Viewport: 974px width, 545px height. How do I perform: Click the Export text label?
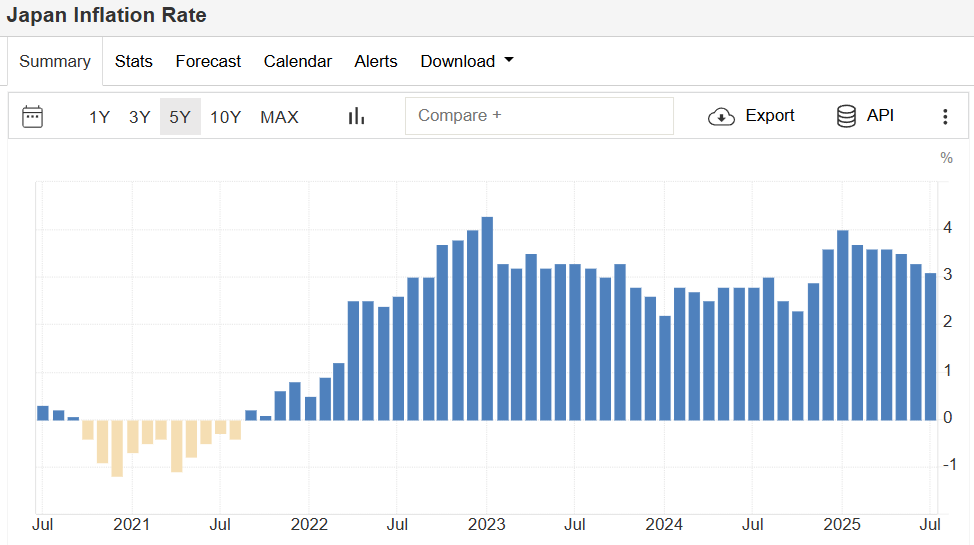tap(770, 116)
